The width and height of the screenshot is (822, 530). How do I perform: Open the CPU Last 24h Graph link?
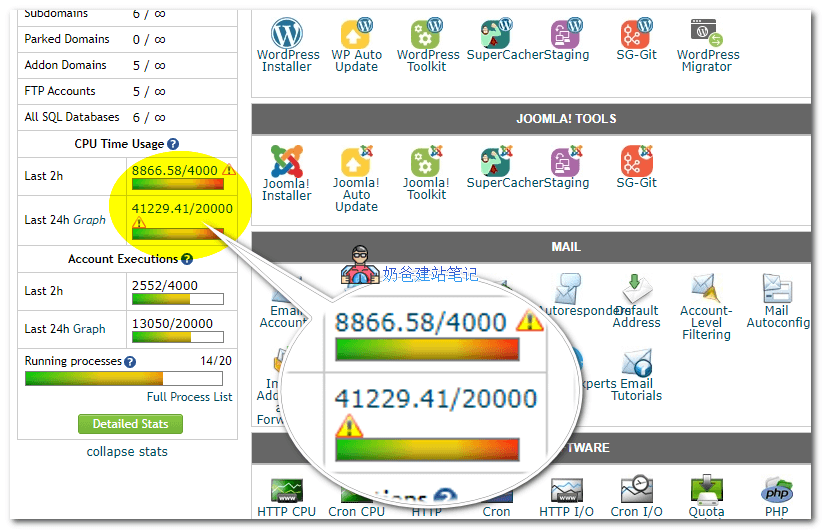[89, 220]
